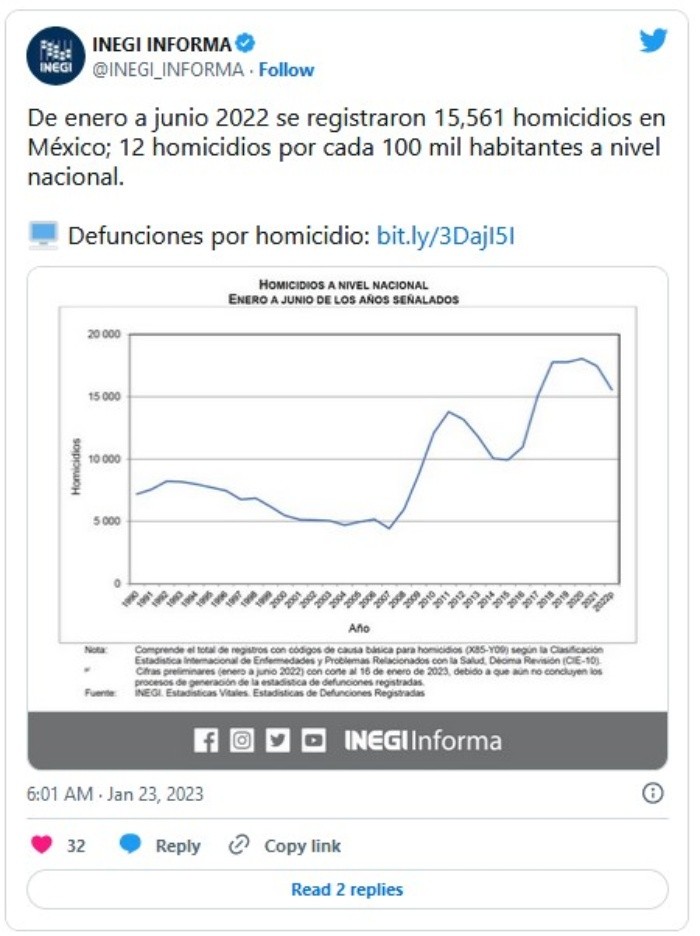The image size is (700, 936).
Task: Click the Facebook icon in banner
Action: pos(206,741)
